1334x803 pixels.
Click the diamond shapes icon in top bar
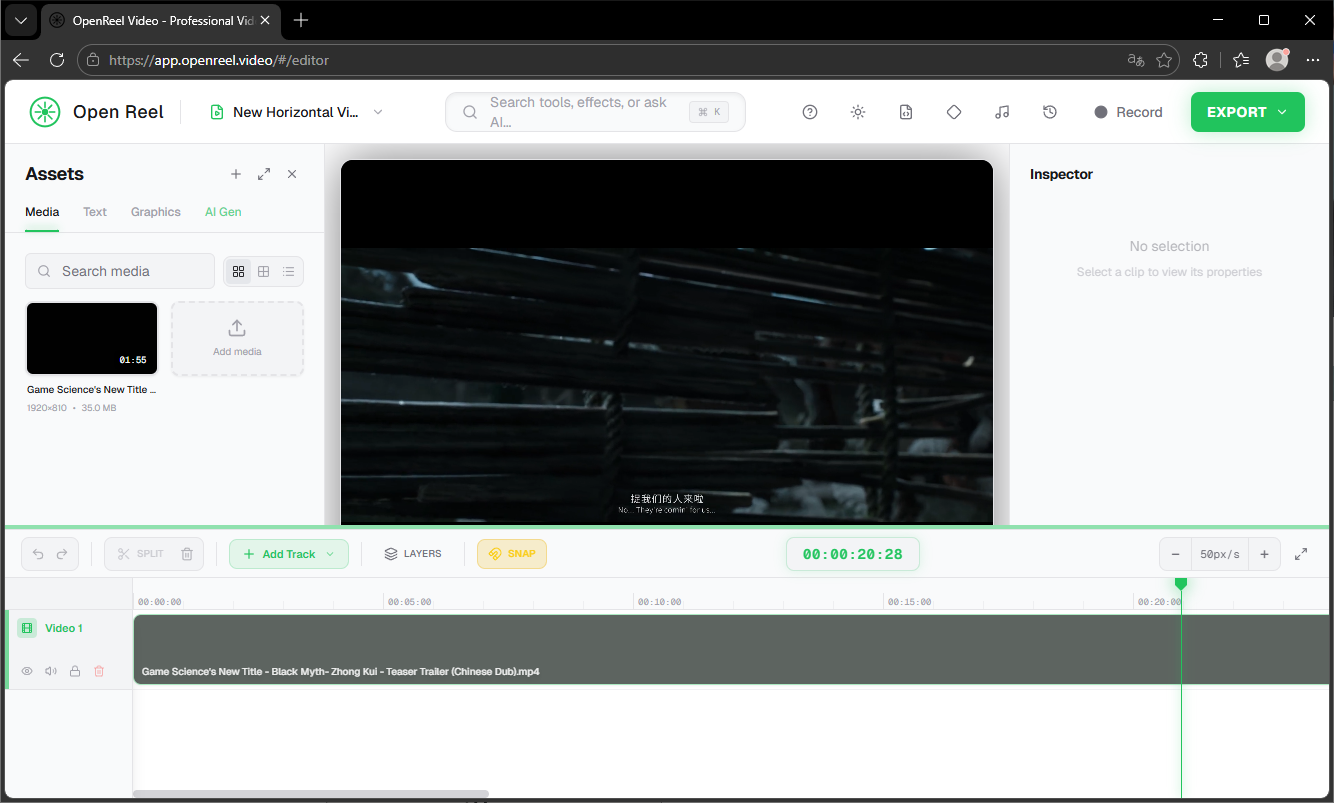pyautogui.click(x=954, y=112)
